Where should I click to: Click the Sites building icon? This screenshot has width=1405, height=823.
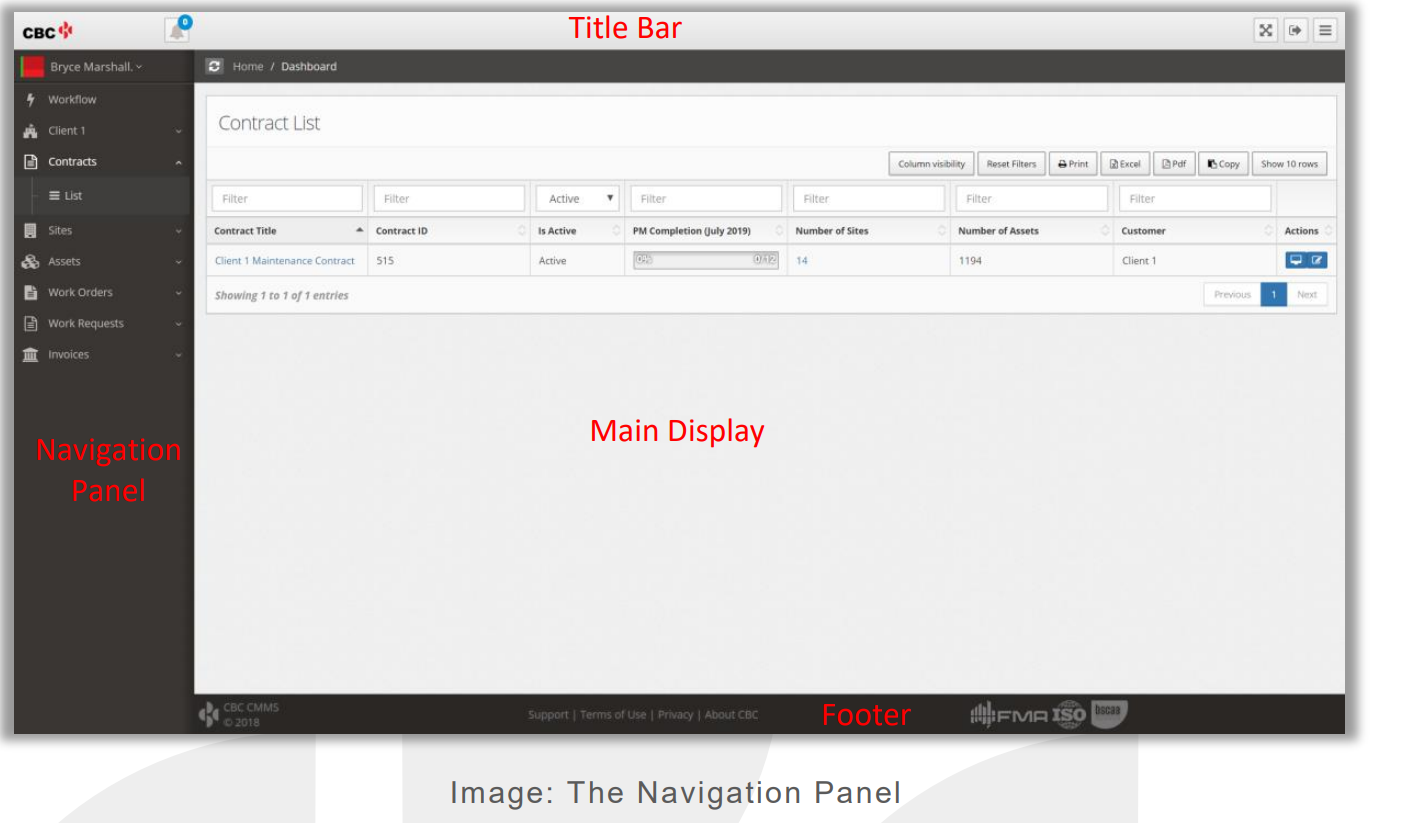coord(30,230)
